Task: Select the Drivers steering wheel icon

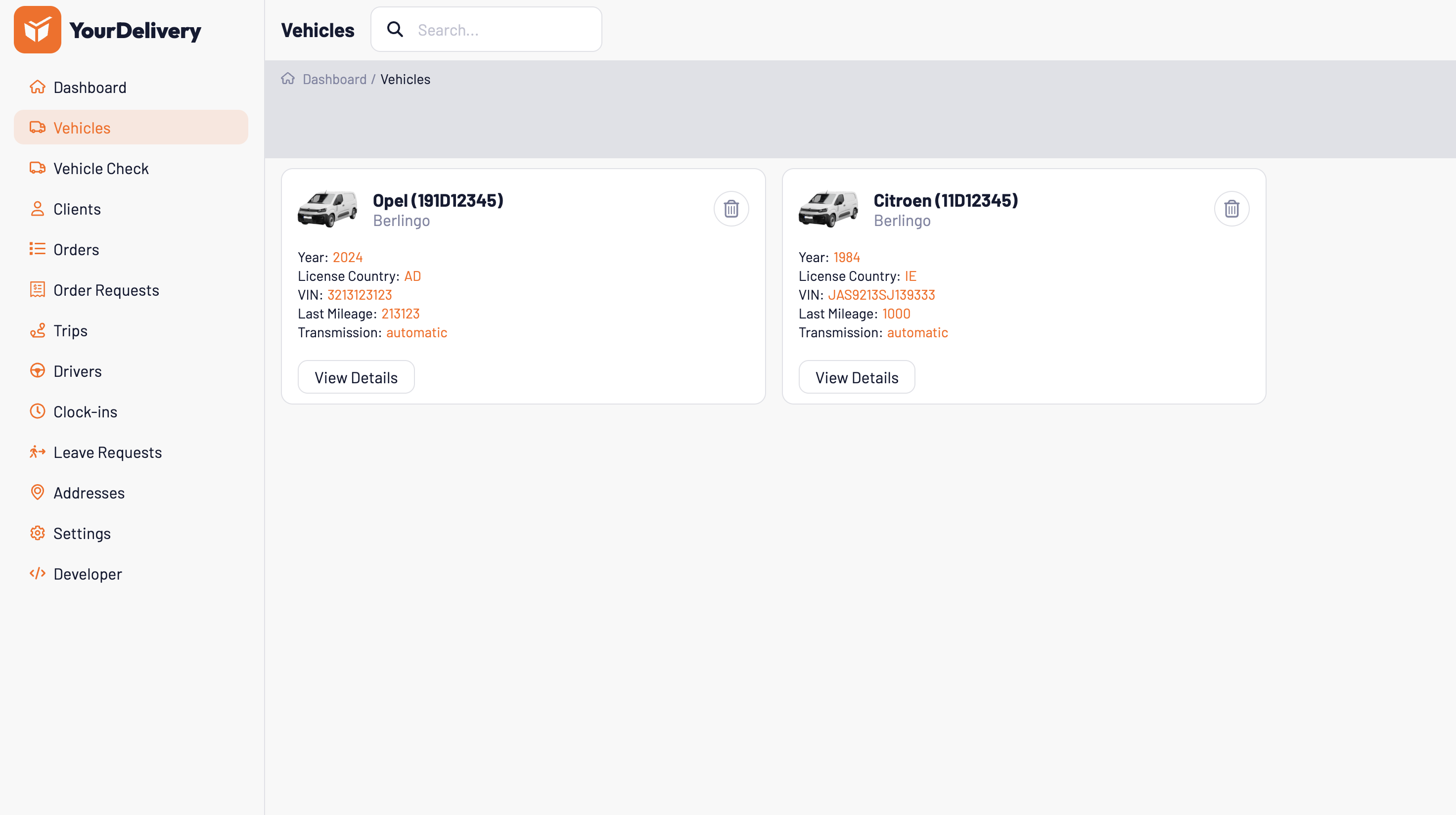Action: pos(37,371)
